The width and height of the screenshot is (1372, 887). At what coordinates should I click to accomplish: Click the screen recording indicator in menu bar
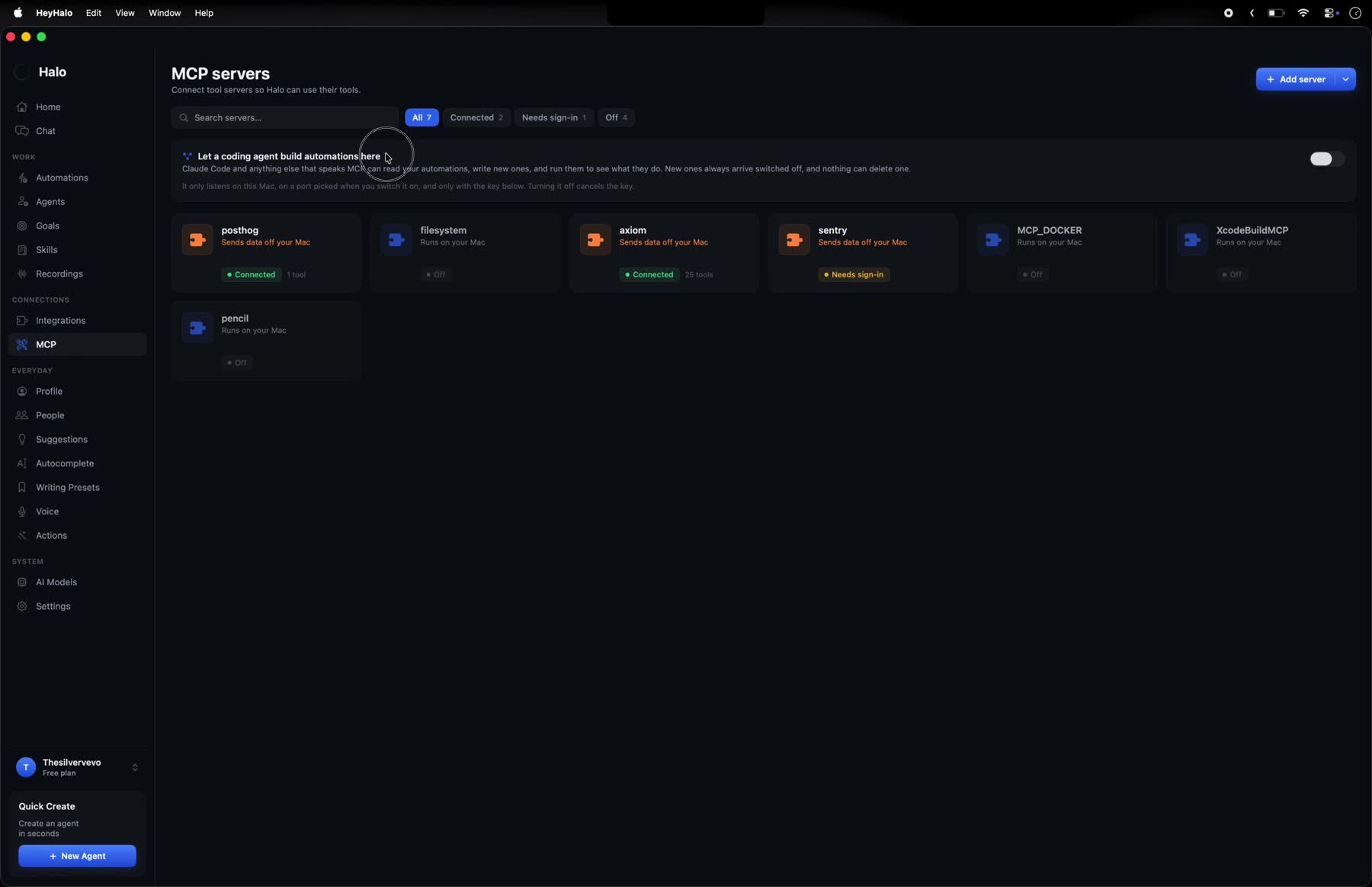(x=1229, y=13)
